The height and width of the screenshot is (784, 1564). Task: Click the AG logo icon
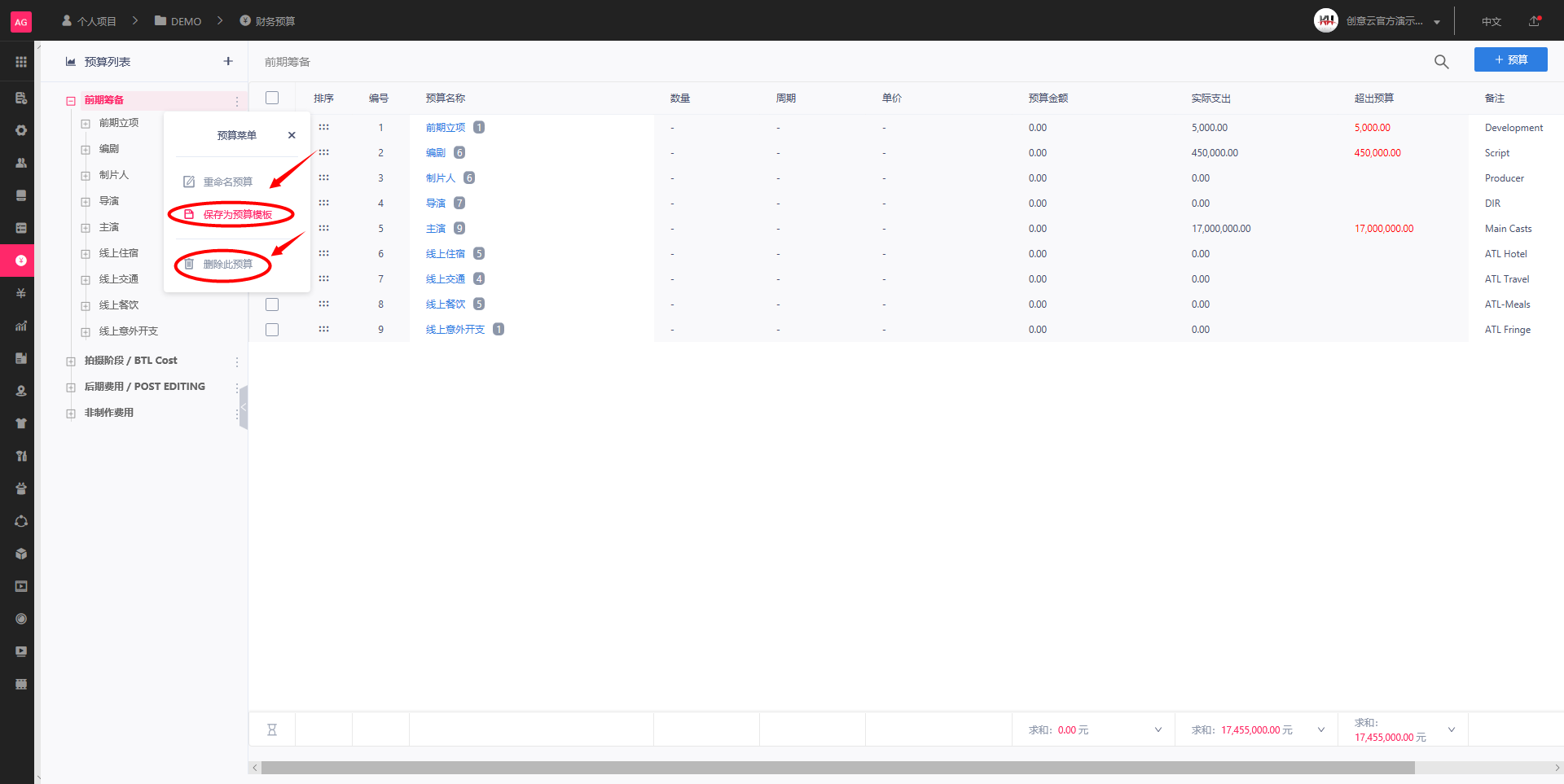pos(21,22)
